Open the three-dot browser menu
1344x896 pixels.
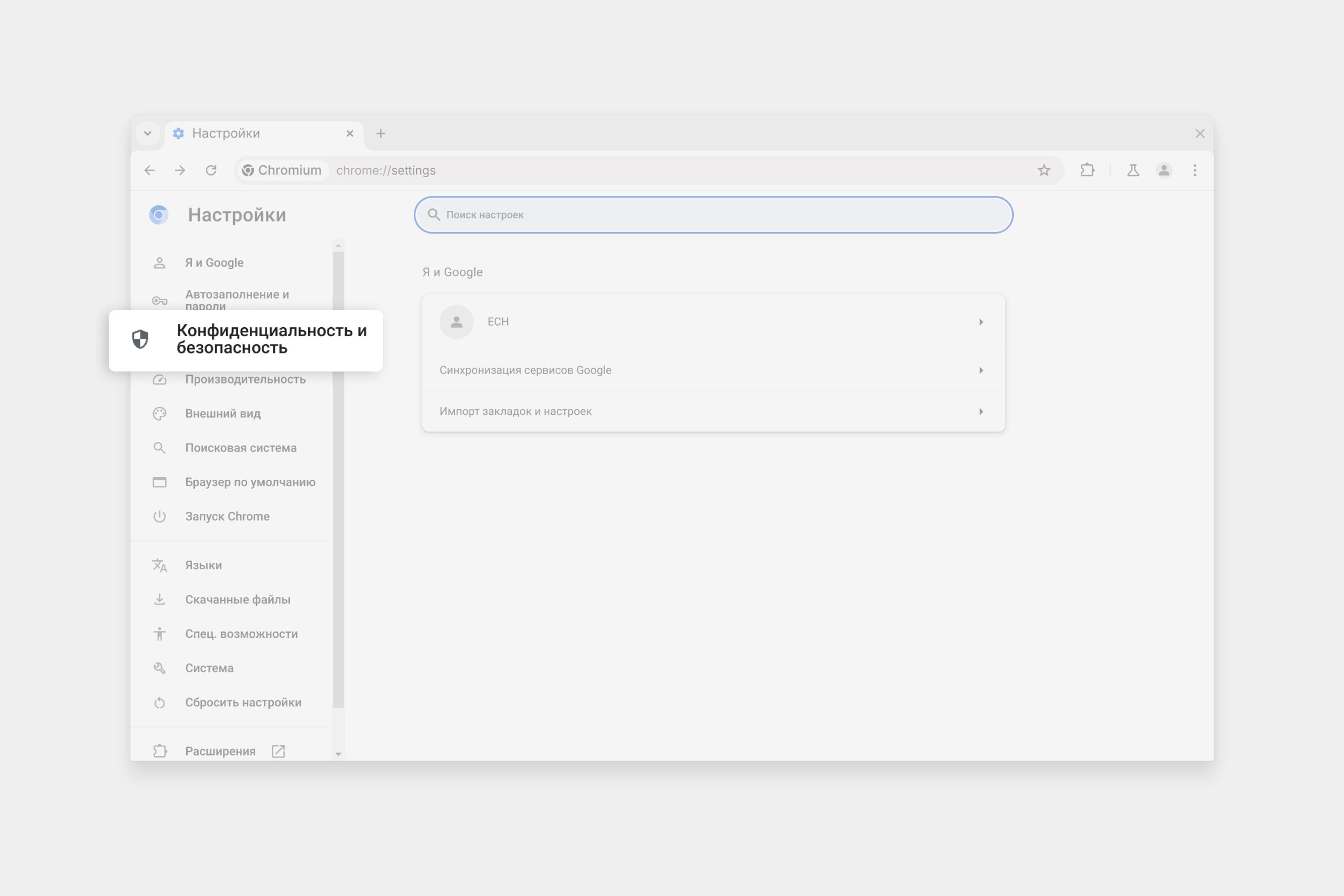click(x=1194, y=170)
